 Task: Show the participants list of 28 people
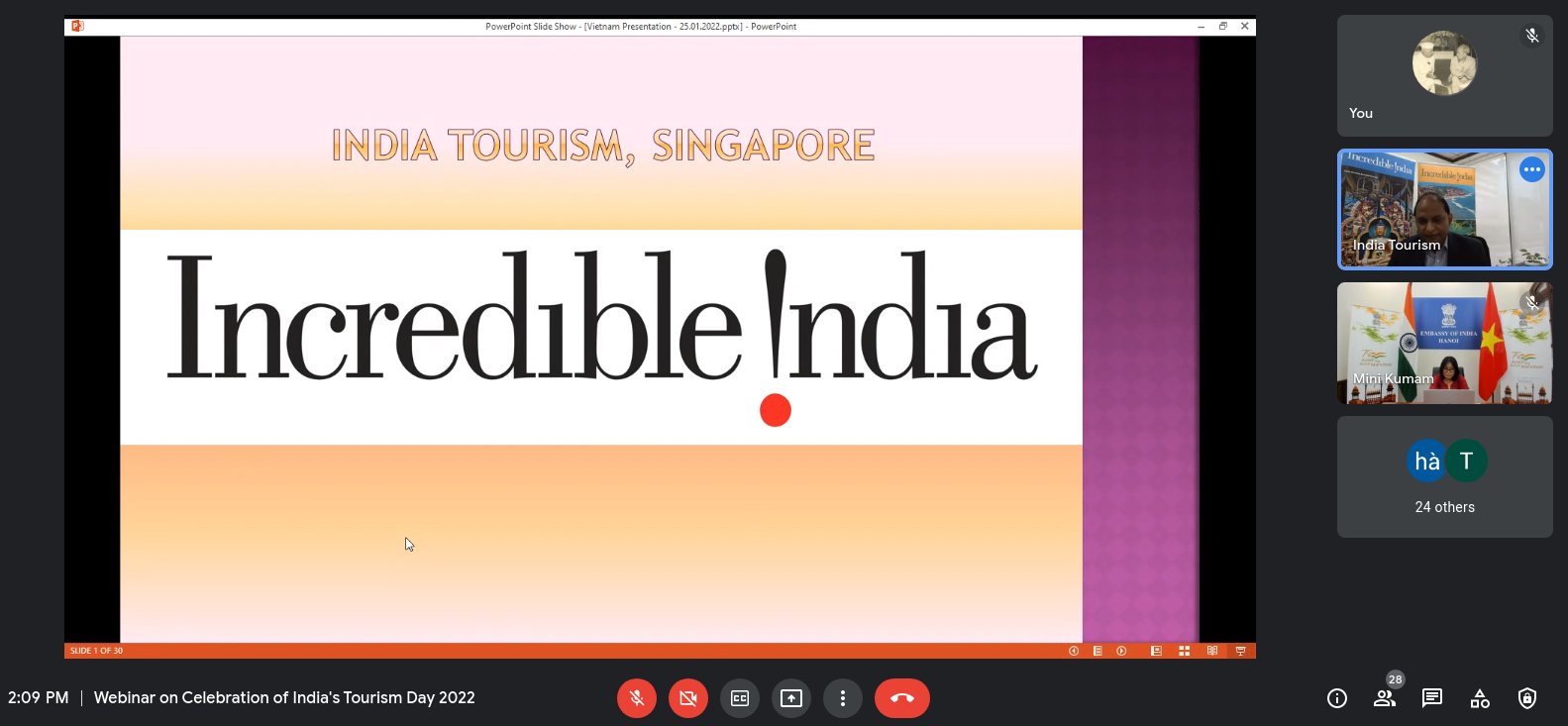(x=1385, y=698)
